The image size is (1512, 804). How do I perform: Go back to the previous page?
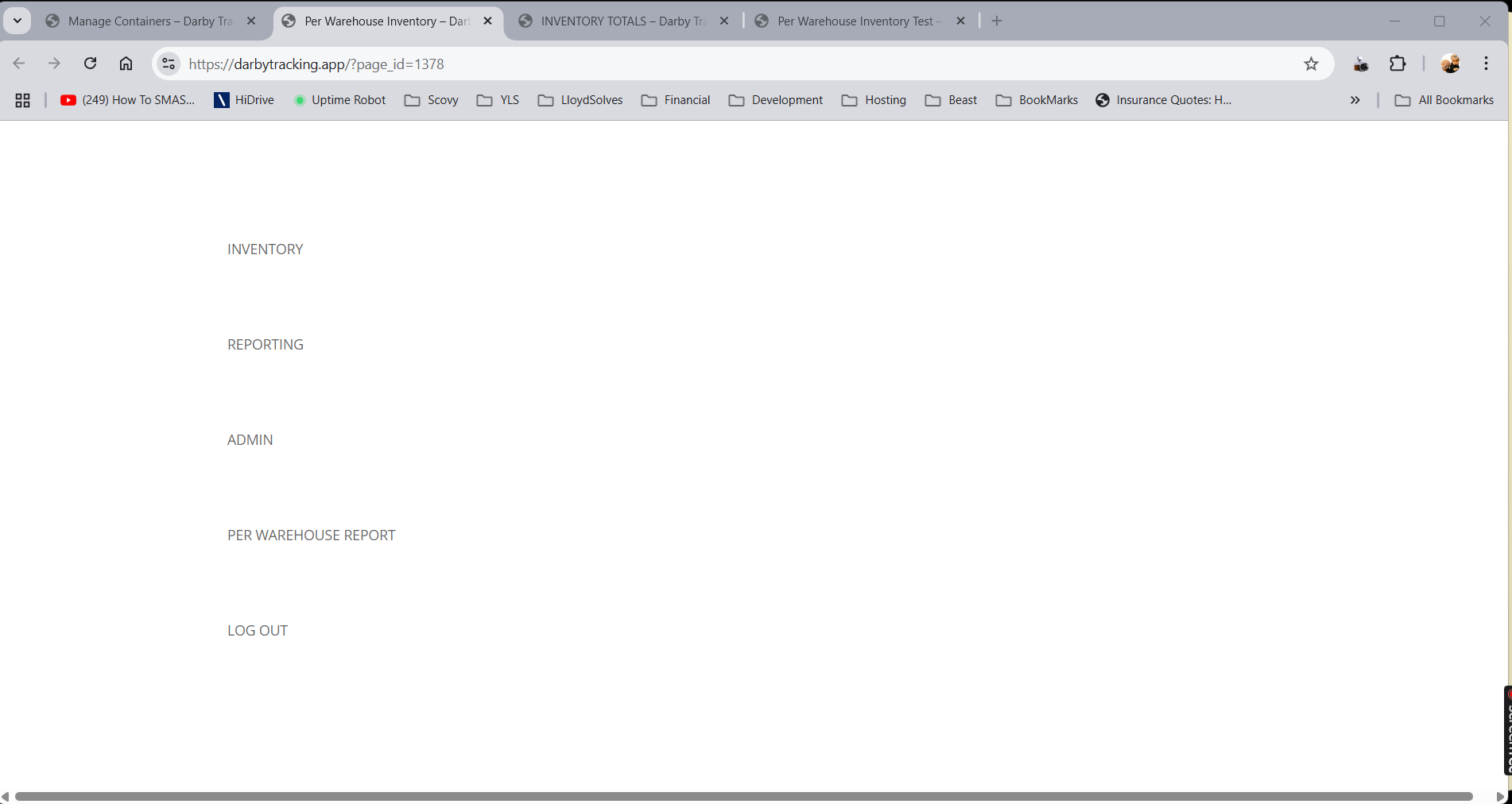tap(19, 64)
